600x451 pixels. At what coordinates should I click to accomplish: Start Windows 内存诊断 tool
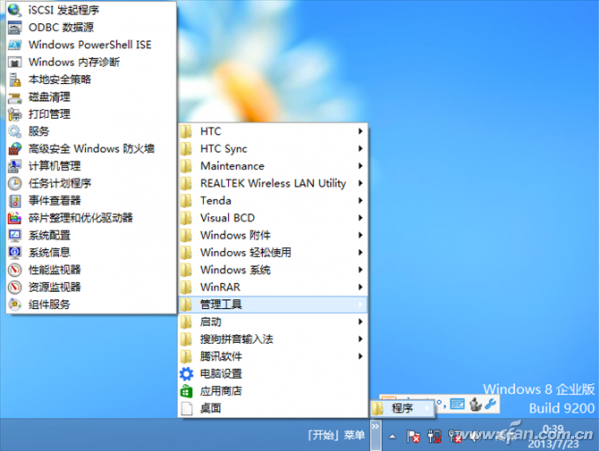(x=91, y=62)
